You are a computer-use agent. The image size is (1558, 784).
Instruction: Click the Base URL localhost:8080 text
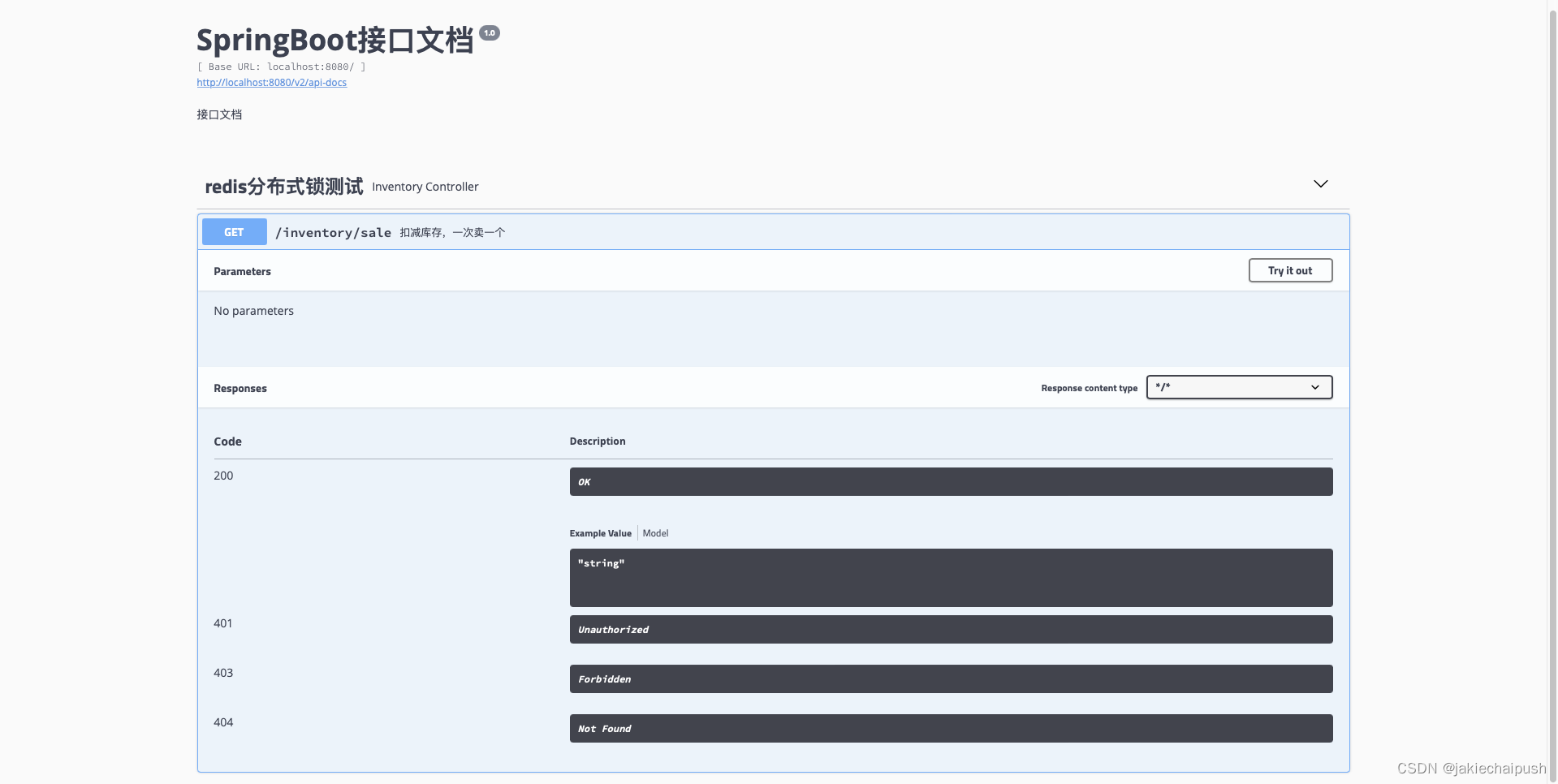[281, 67]
